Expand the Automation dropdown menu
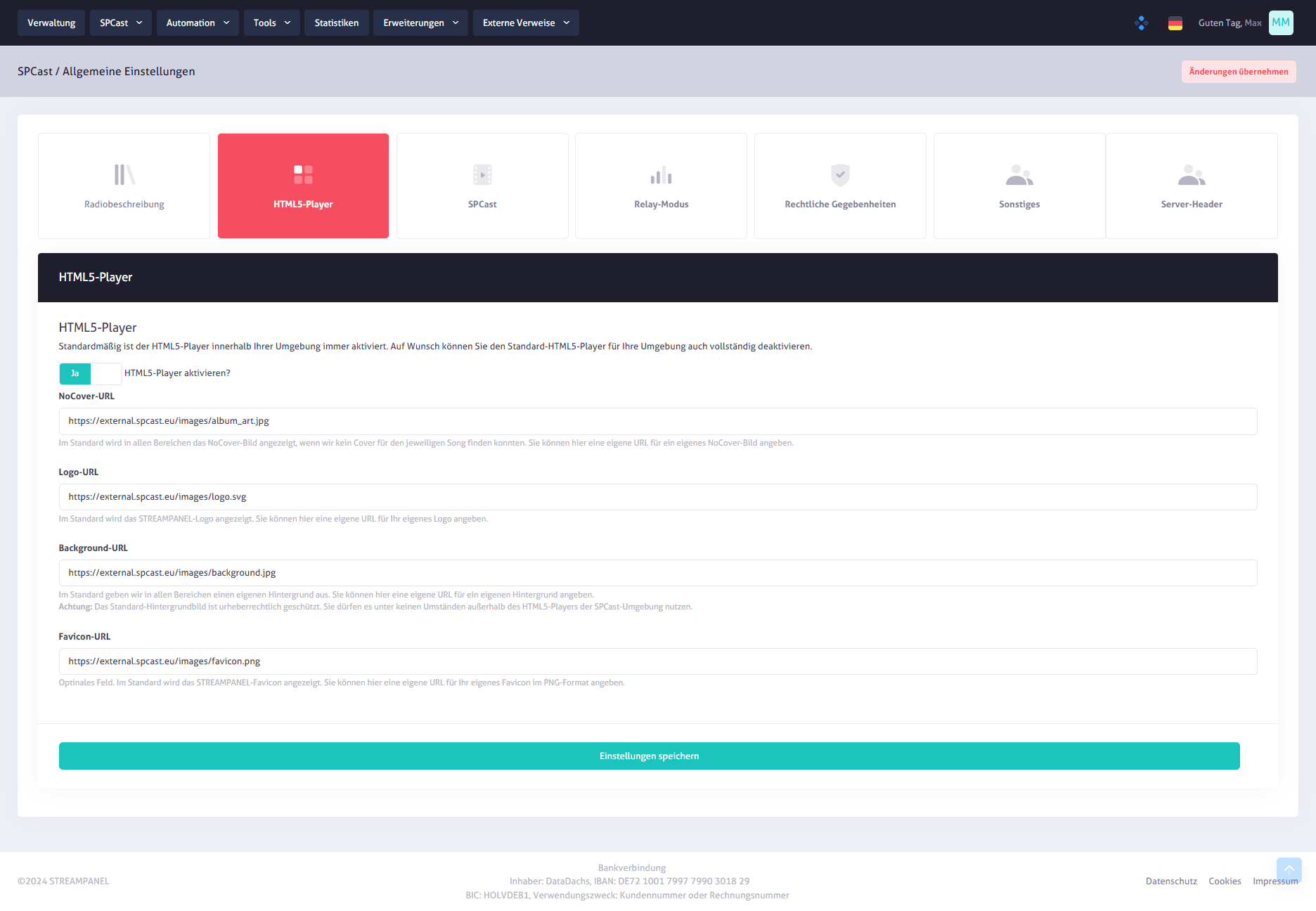This screenshot has height=911, width=1316. click(x=198, y=22)
